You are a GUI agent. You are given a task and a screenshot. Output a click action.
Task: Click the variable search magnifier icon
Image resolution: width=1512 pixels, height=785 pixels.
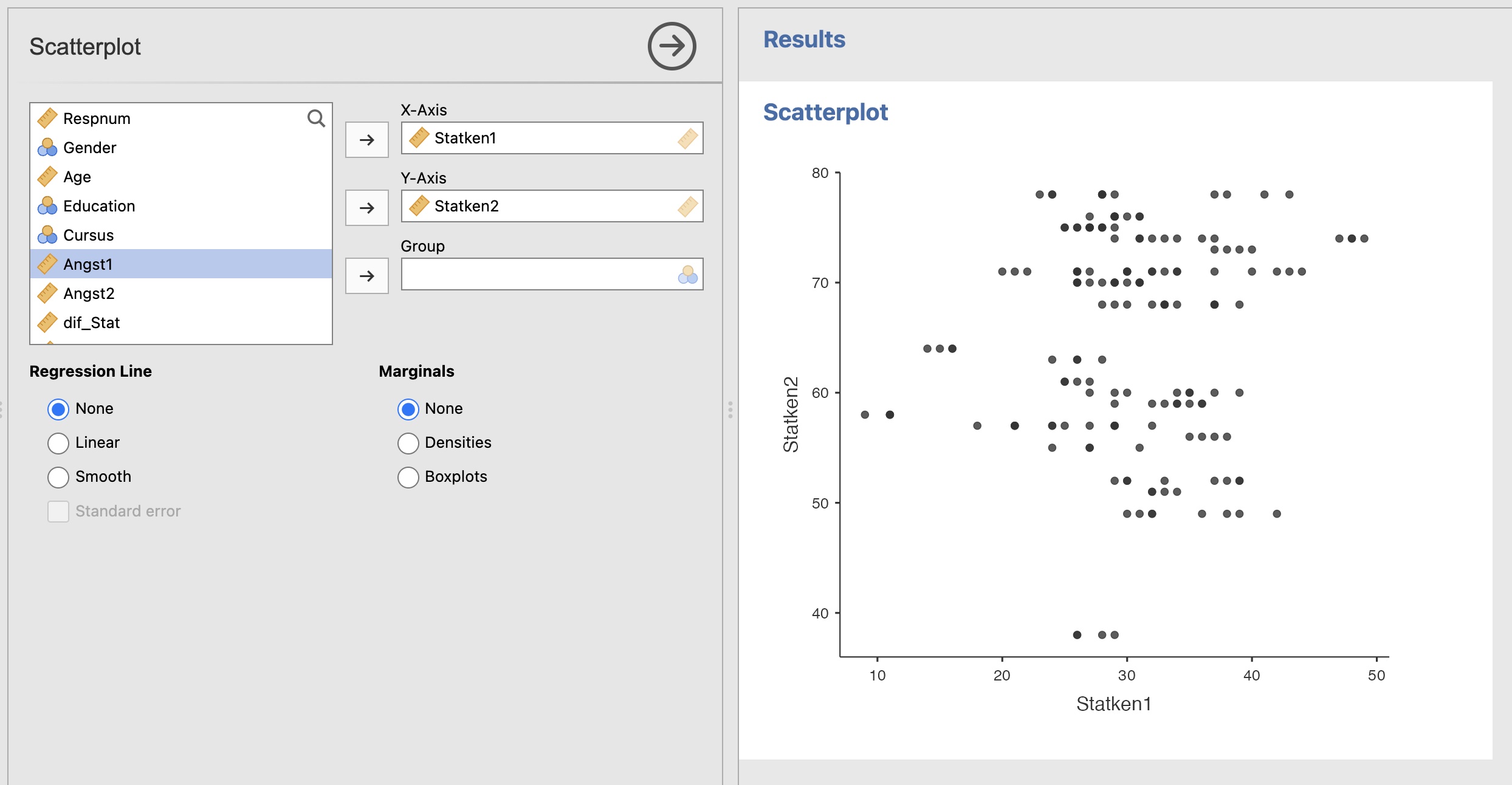click(x=316, y=118)
